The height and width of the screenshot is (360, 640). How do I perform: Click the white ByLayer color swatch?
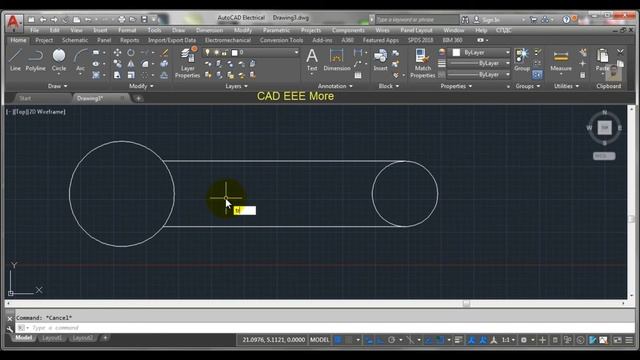[456, 52]
